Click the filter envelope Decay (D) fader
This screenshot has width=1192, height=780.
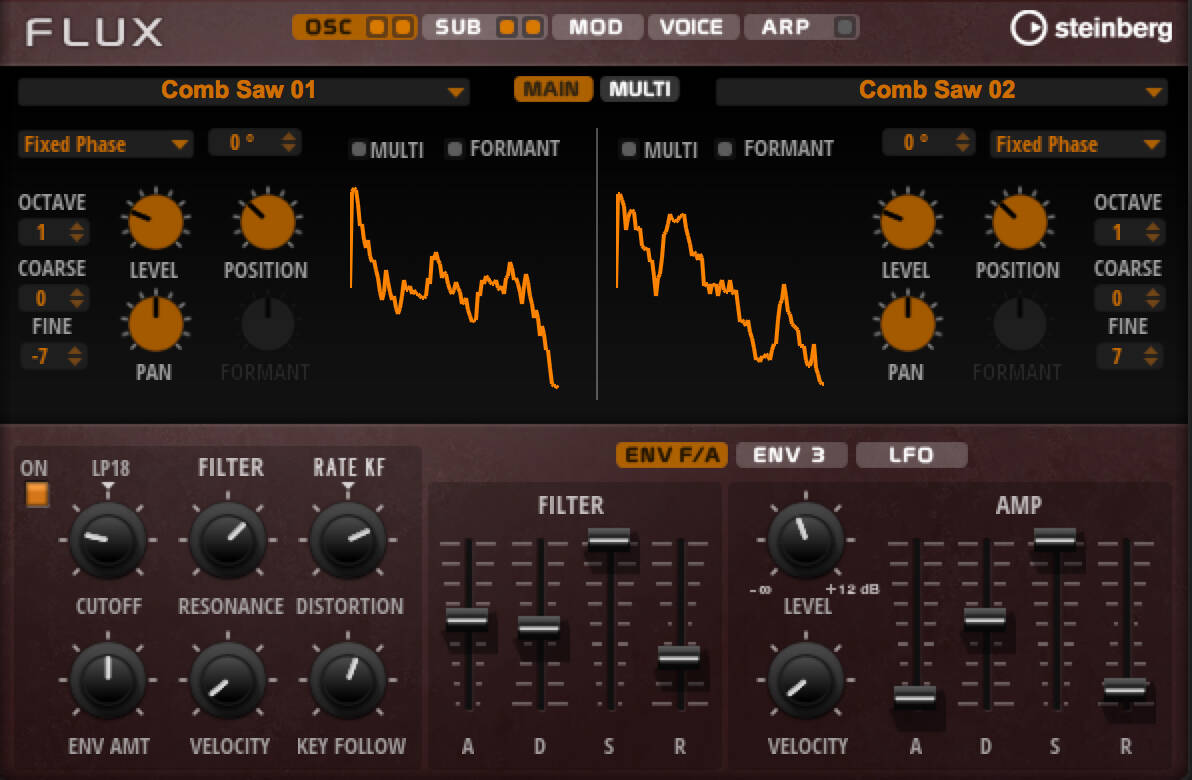539,626
